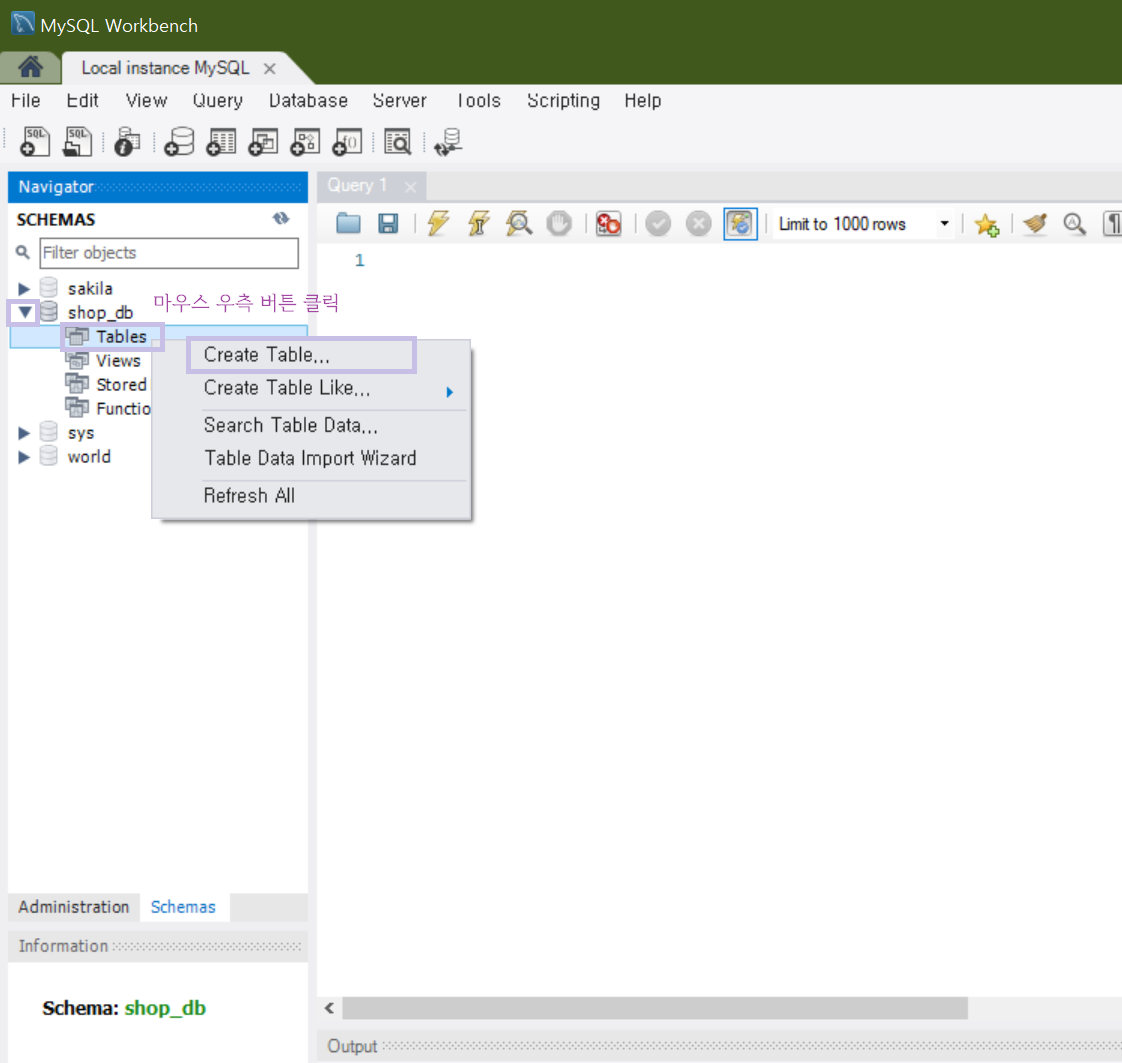Collapse the shop_db schema
The height and width of the screenshot is (1063, 1122).
pyautogui.click(x=24, y=312)
